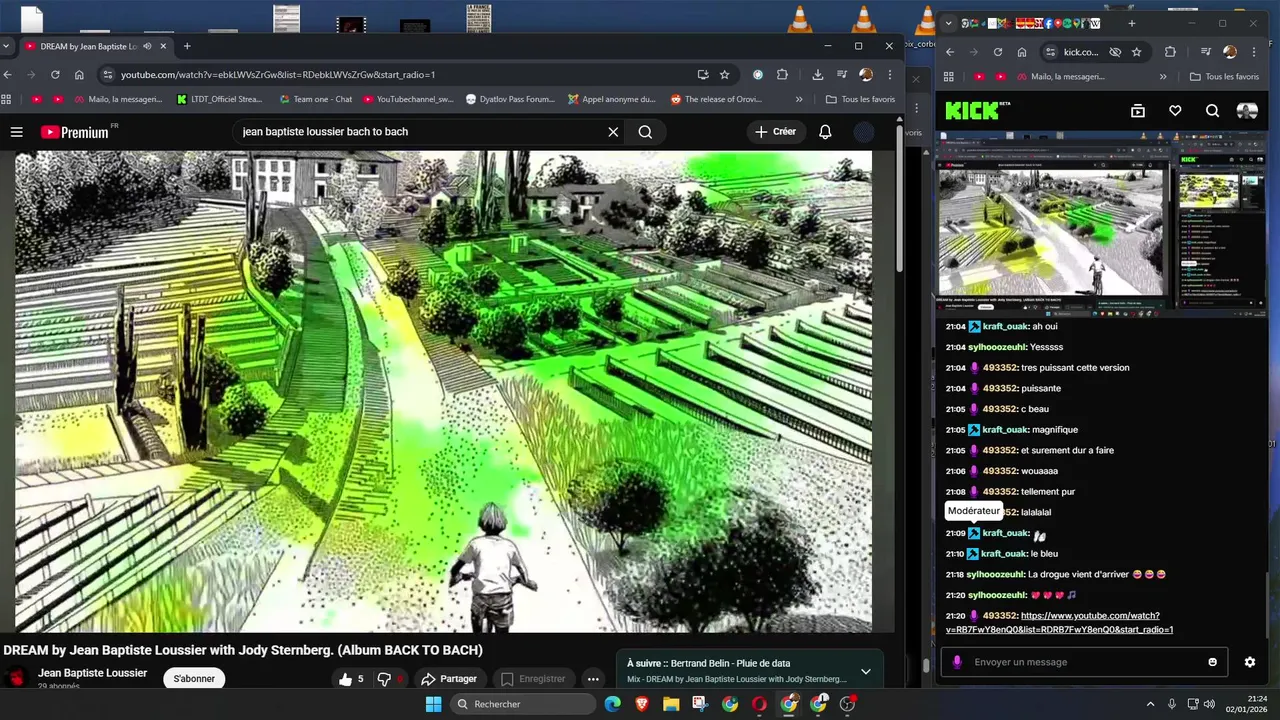Open Kick profile avatar menu
This screenshot has width=1280, height=720.
1247,111
